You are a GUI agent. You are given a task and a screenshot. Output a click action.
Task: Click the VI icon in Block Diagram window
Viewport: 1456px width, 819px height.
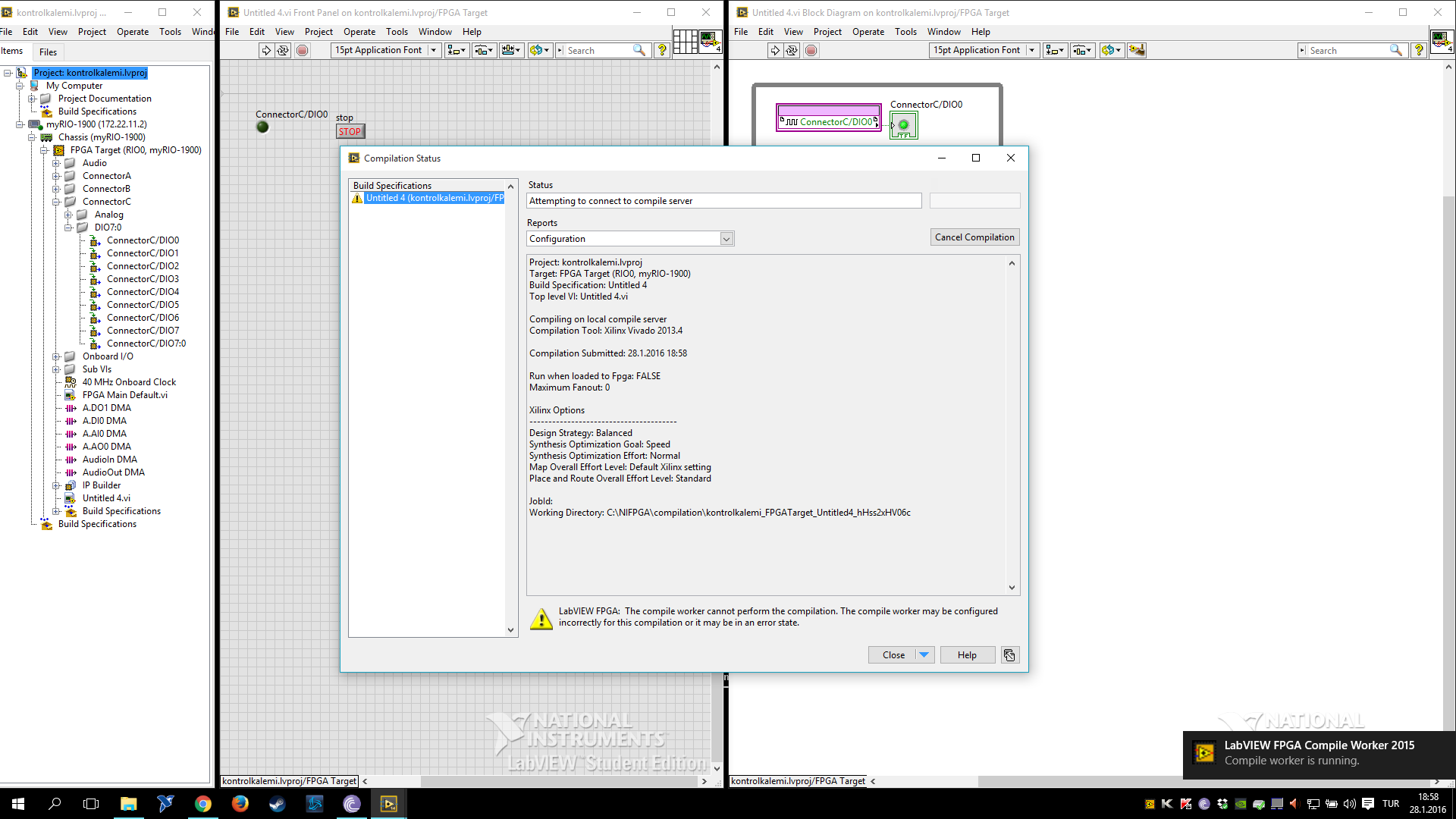pos(1442,41)
